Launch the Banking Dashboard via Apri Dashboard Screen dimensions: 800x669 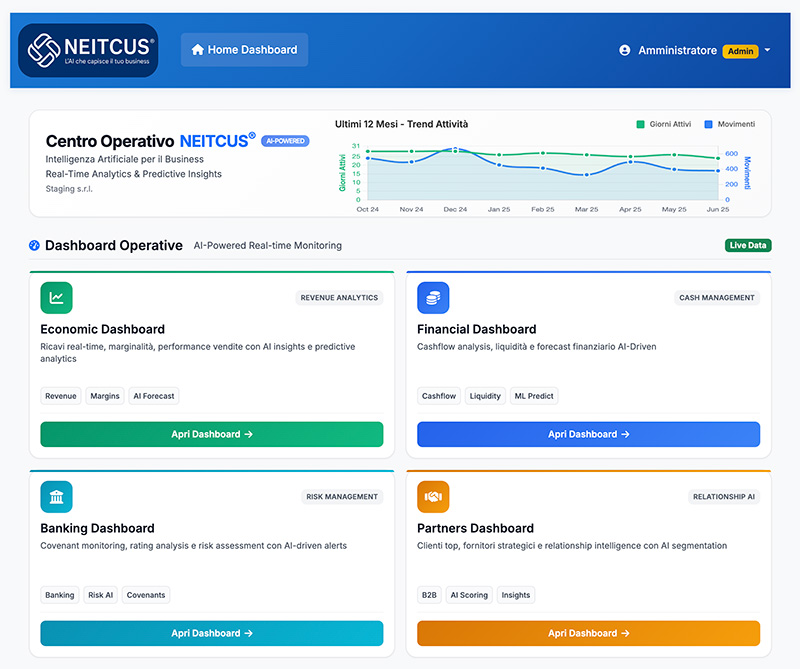pyautogui.click(x=212, y=633)
